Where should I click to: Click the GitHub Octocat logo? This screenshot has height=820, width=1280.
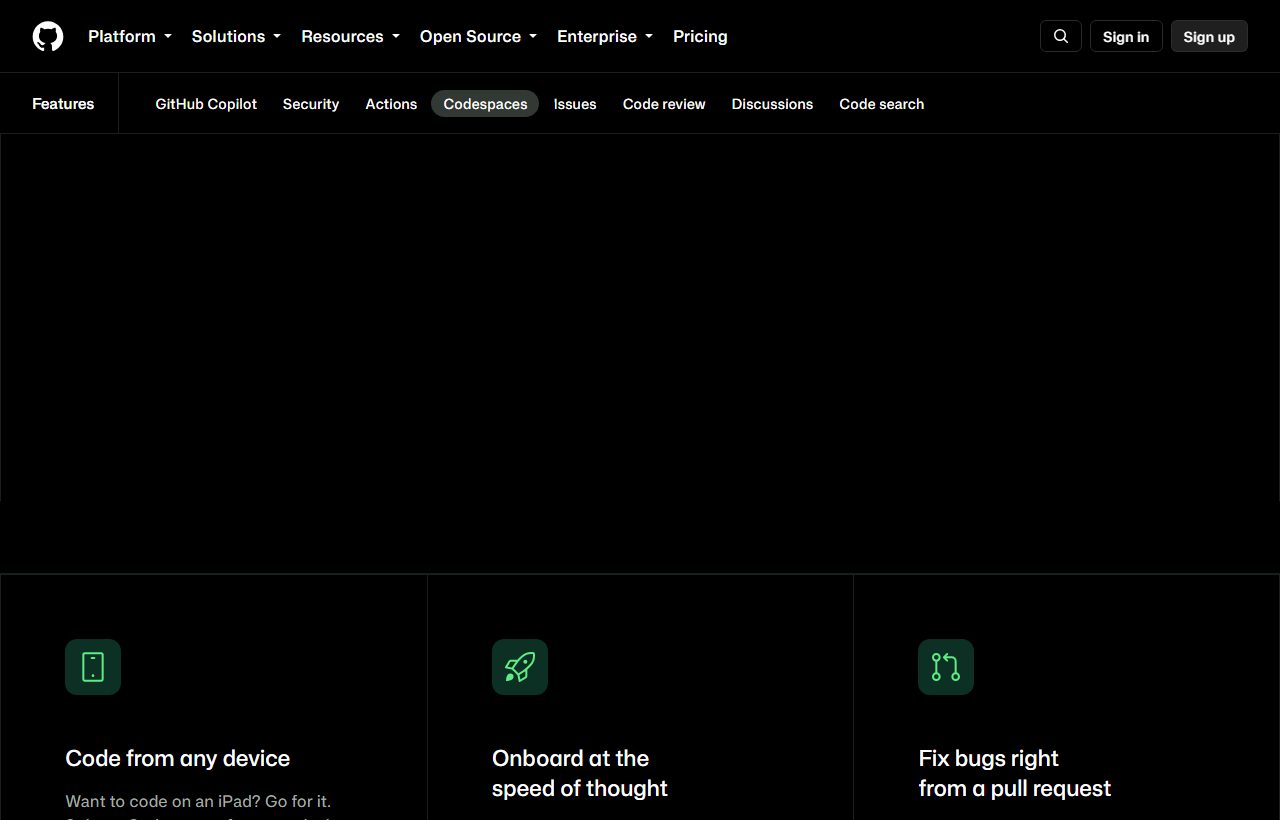(x=48, y=36)
